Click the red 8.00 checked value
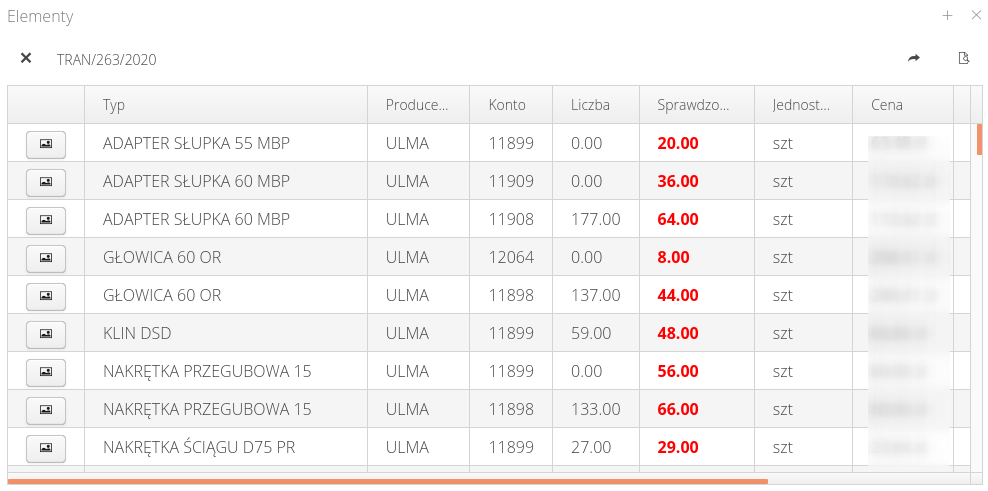The image size is (988, 491). click(673, 257)
